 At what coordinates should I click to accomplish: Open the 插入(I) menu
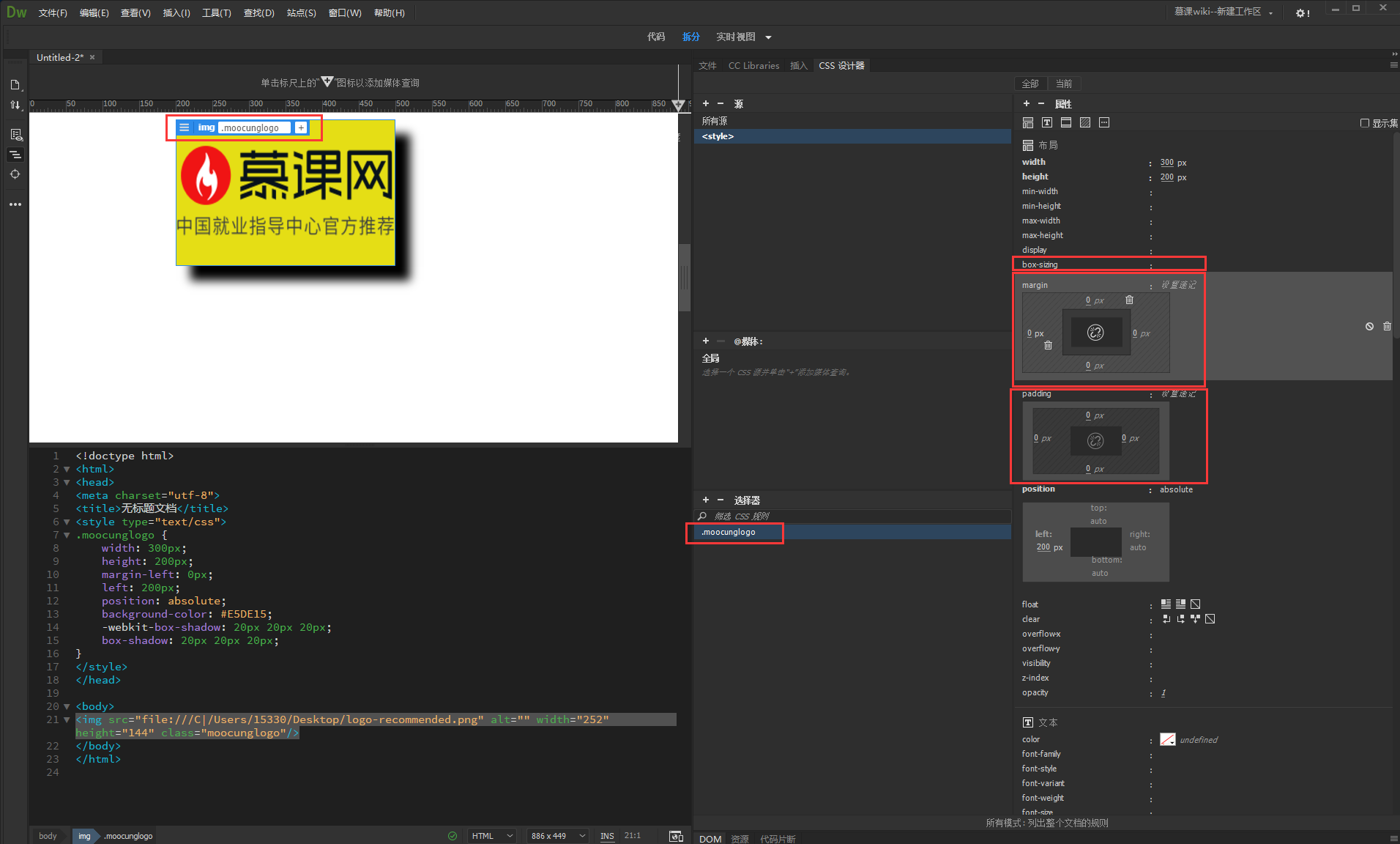(176, 13)
